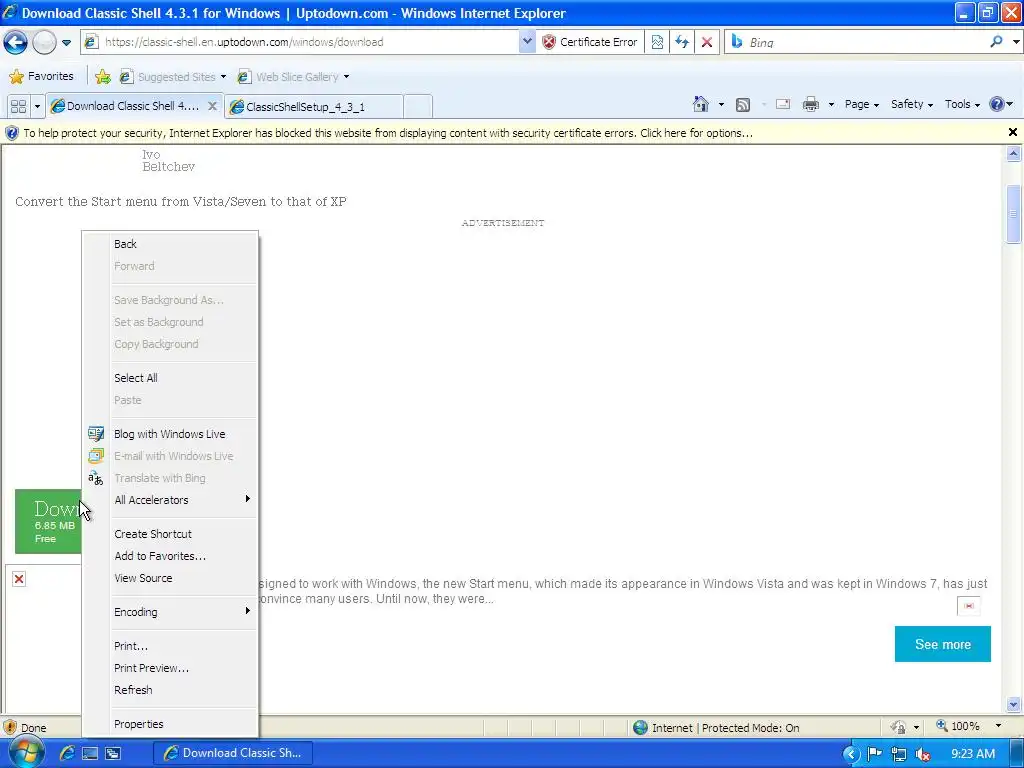This screenshot has width=1024, height=768.
Task: Expand the All Accelerators submenu
Action: coord(170,500)
